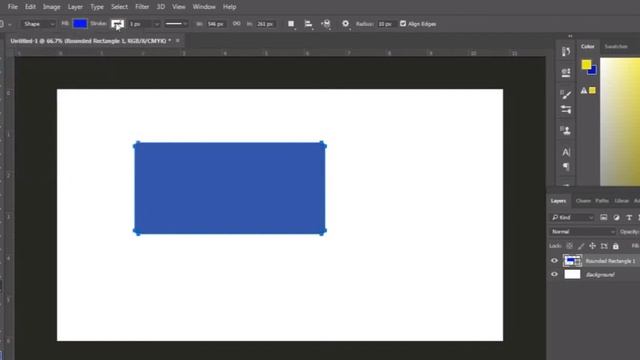Switch to the Layers tab
This screenshot has height=360, width=640.
pyautogui.click(x=558, y=201)
